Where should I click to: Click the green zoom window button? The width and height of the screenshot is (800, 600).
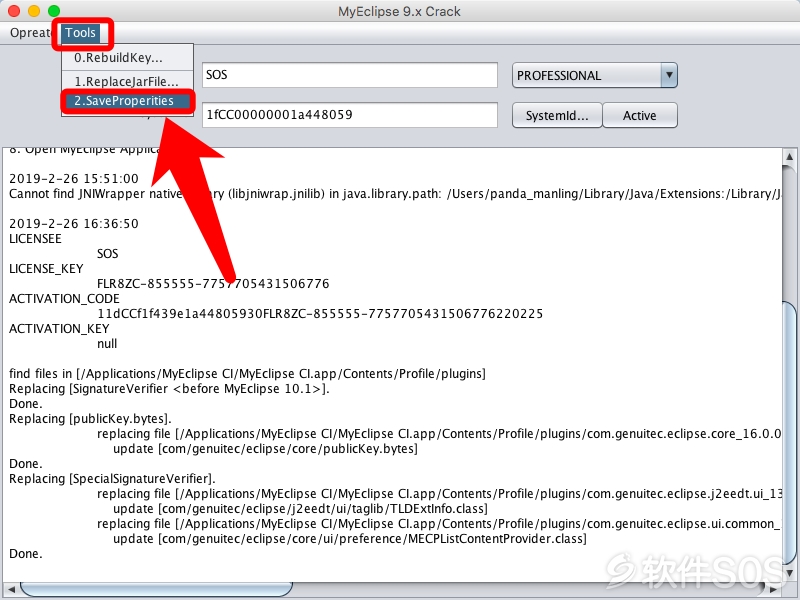click(54, 11)
